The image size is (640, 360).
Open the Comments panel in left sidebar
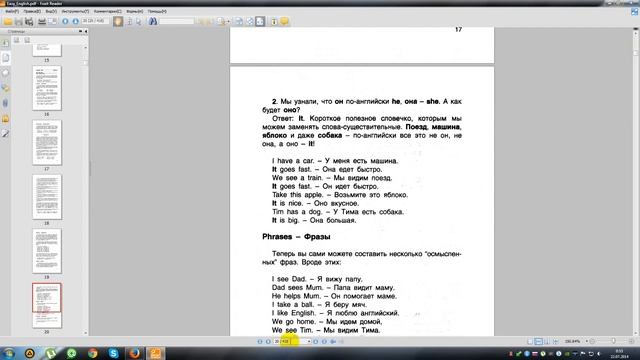click(x=5, y=88)
